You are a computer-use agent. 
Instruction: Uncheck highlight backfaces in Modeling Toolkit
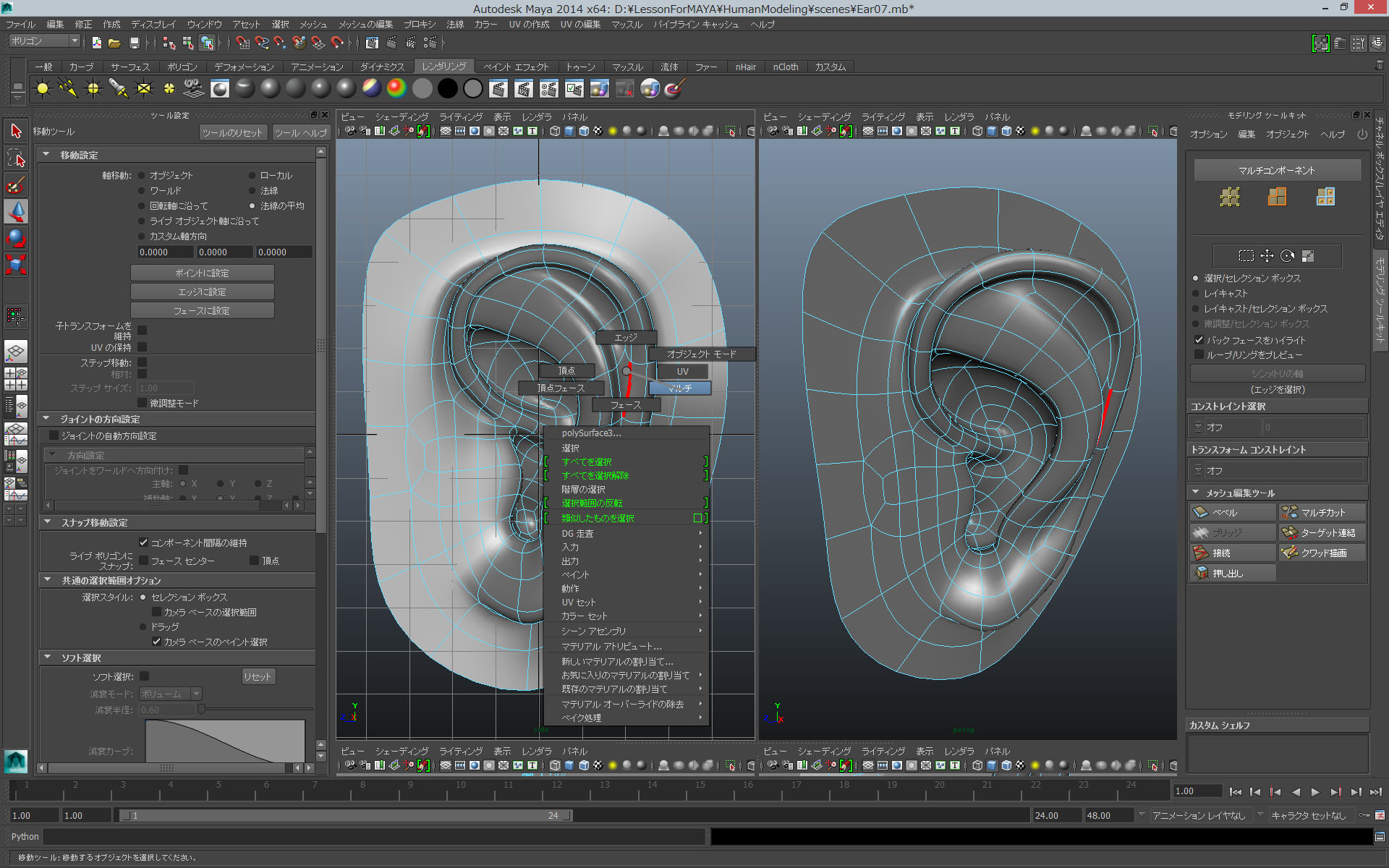[1199, 340]
